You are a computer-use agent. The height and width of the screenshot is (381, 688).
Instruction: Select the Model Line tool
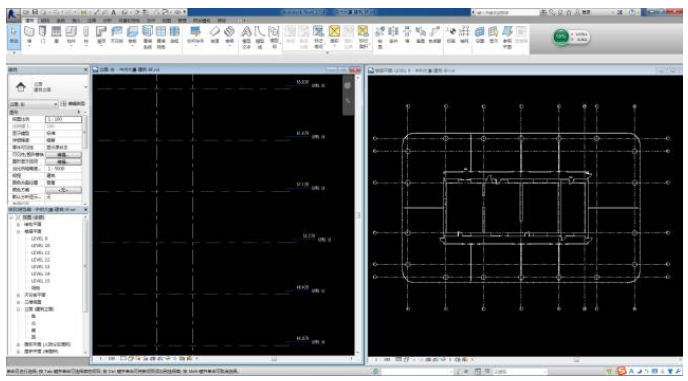(x=260, y=36)
